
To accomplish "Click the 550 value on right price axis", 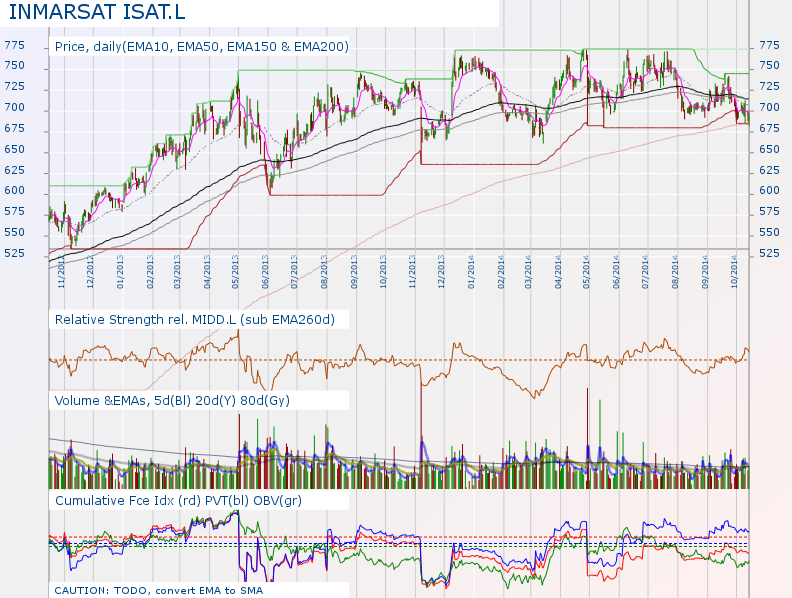I will [770, 232].
